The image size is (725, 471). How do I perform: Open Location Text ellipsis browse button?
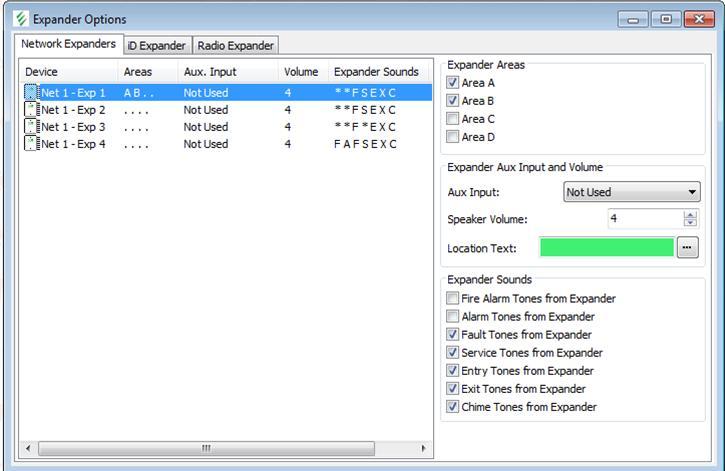[687, 248]
